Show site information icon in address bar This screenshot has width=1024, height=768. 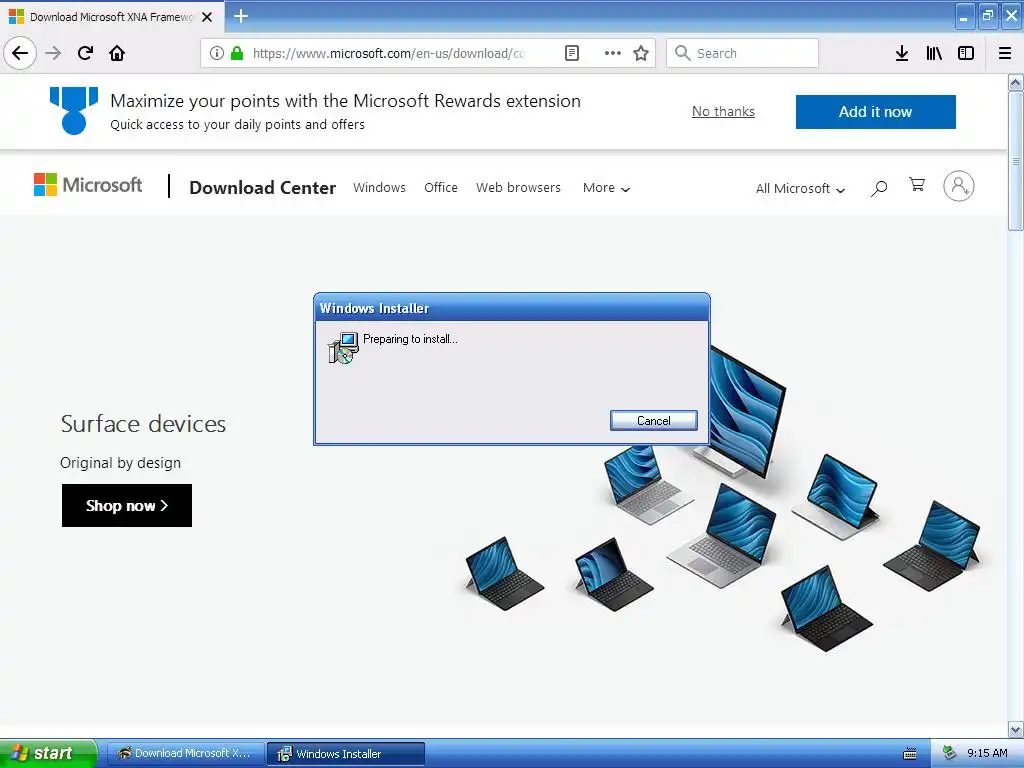pyautogui.click(x=217, y=53)
